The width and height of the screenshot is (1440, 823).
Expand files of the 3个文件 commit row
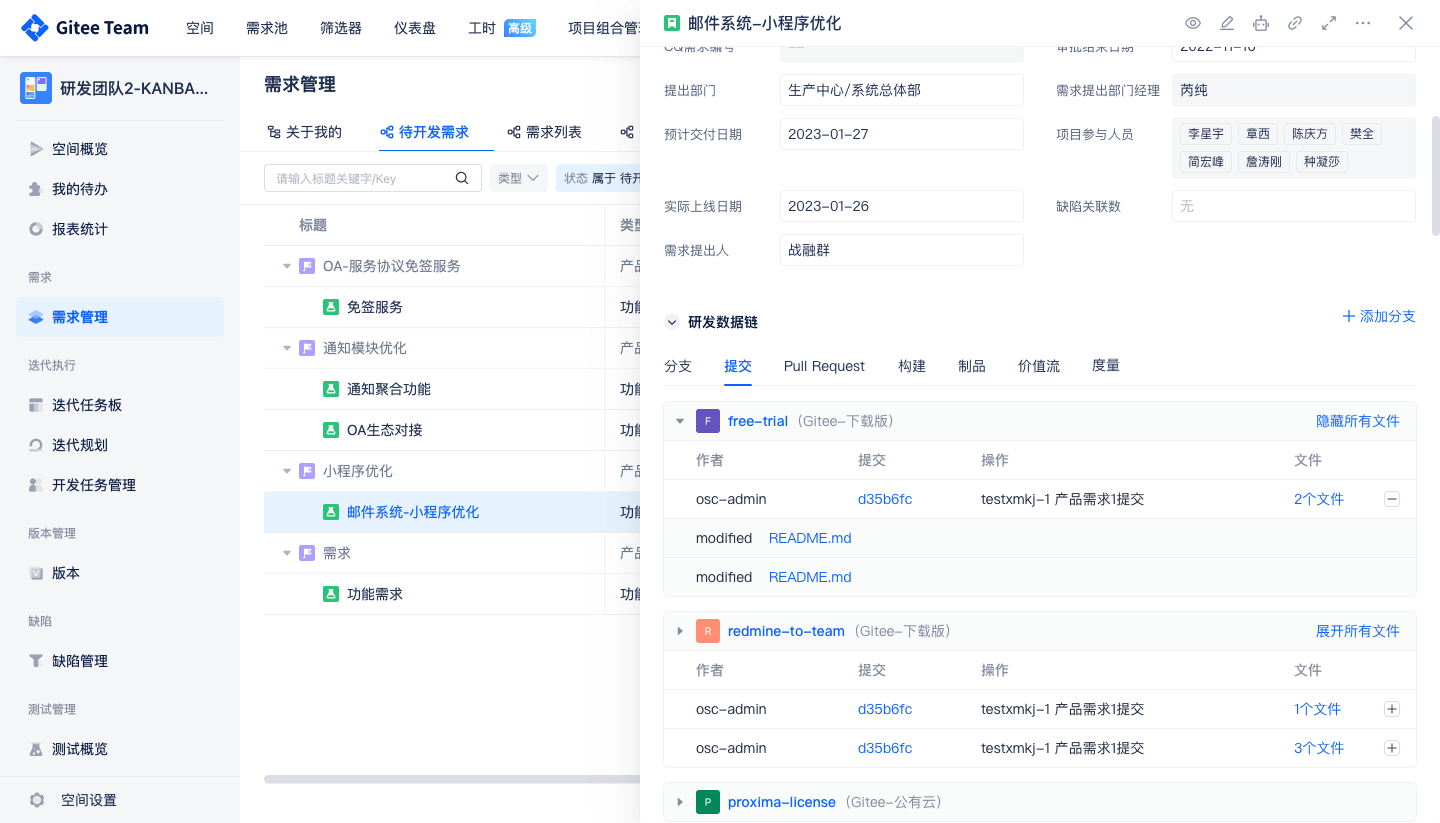(x=1391, y=748)
